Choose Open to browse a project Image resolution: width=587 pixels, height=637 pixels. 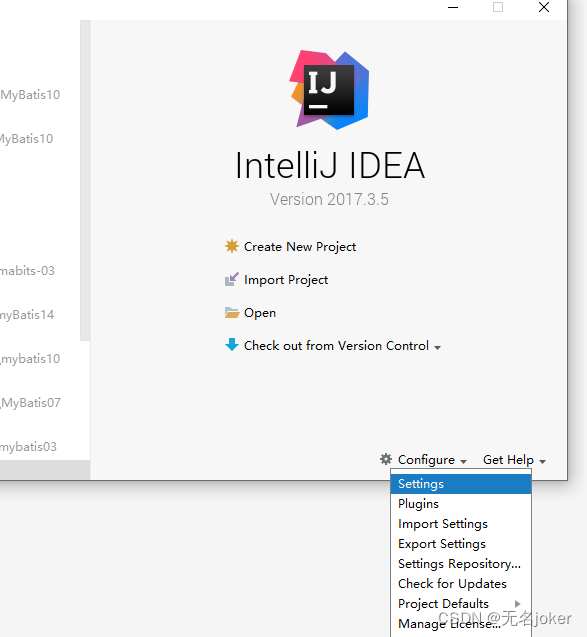coord(260,313)
